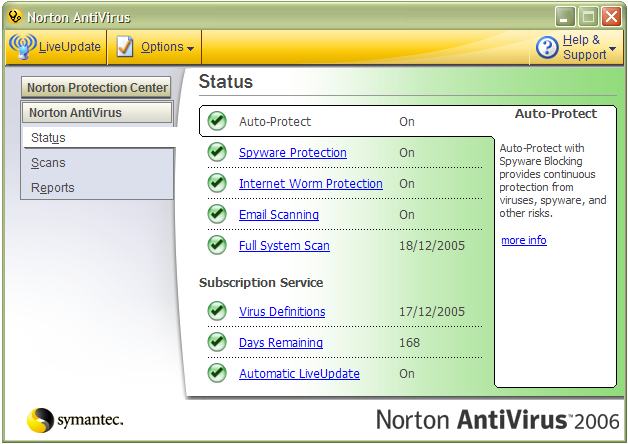Click the Norton AntiVirus title bar icon
This screenshot has width=628, height=444.
tap(15, 17)
